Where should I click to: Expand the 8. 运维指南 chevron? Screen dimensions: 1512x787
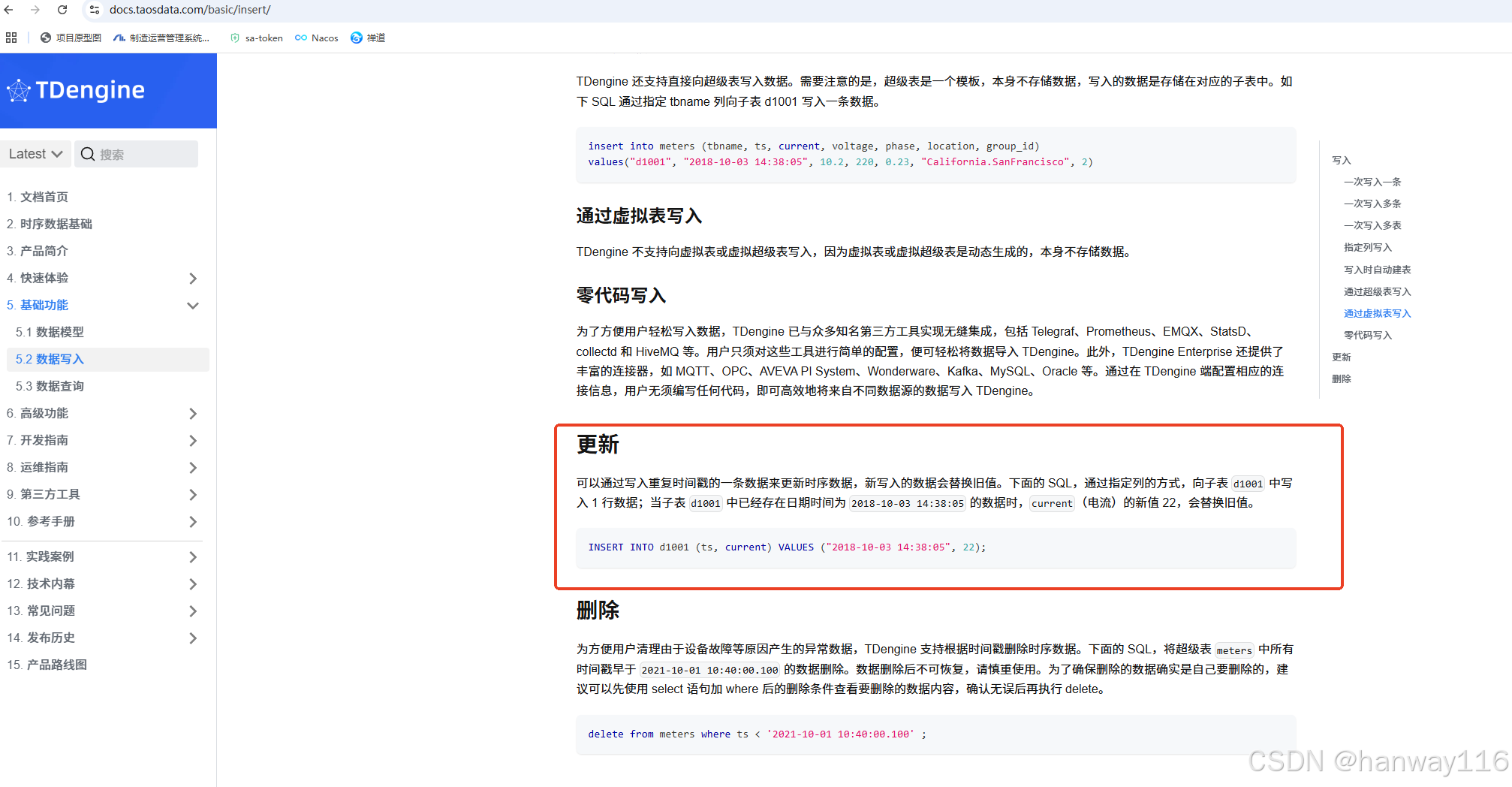[x=193, y=467]
